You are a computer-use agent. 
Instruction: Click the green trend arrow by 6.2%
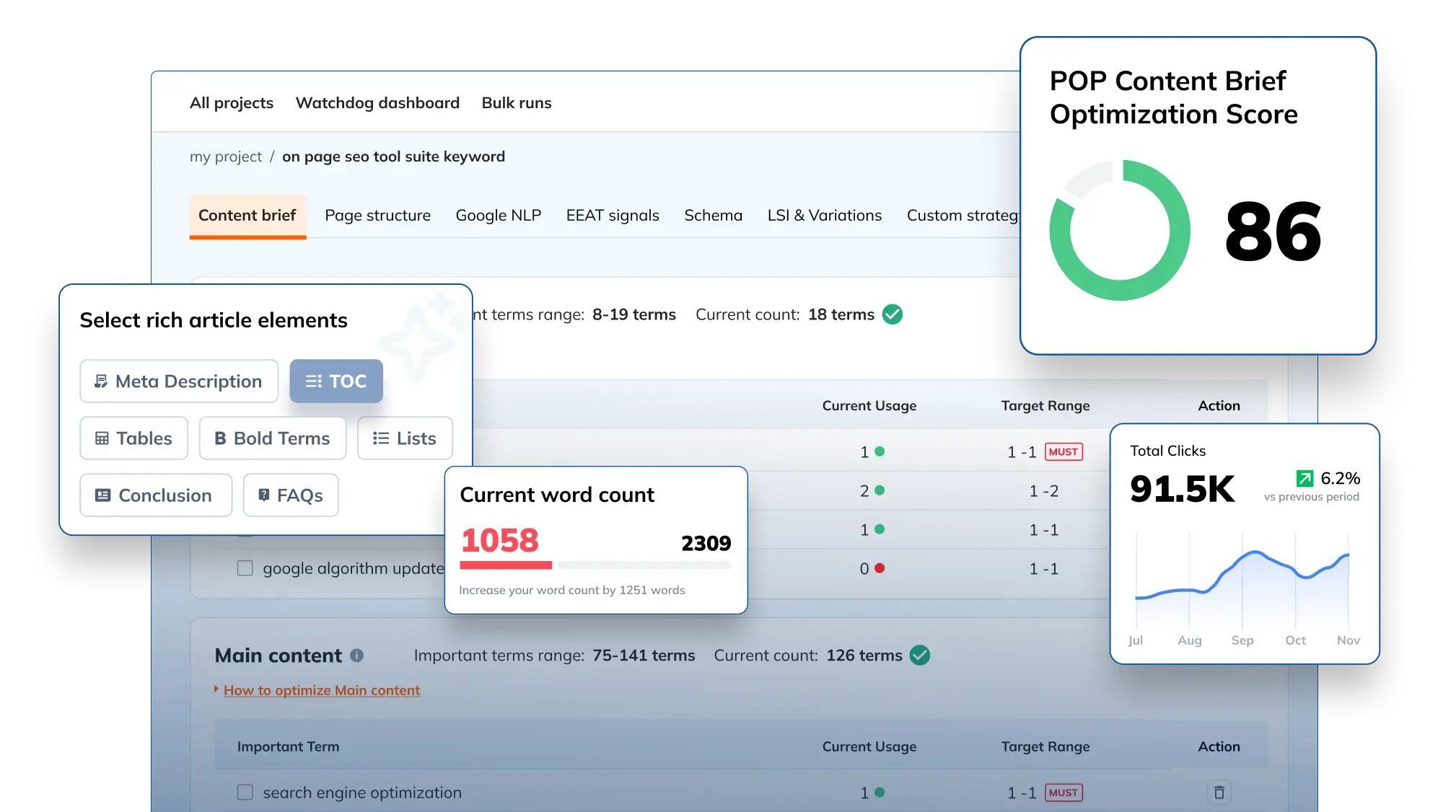click(x=1304, y=478)
